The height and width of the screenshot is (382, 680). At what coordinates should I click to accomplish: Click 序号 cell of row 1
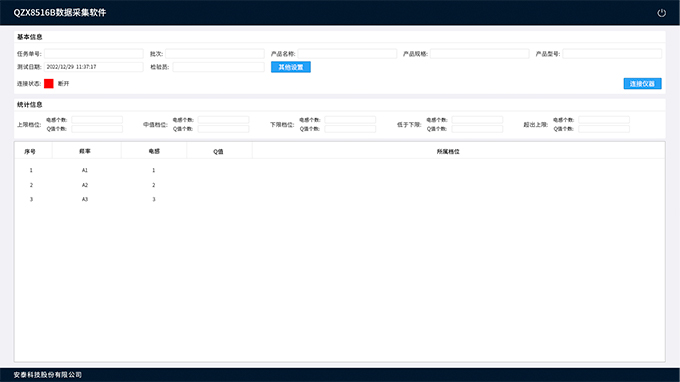point(31,170)
